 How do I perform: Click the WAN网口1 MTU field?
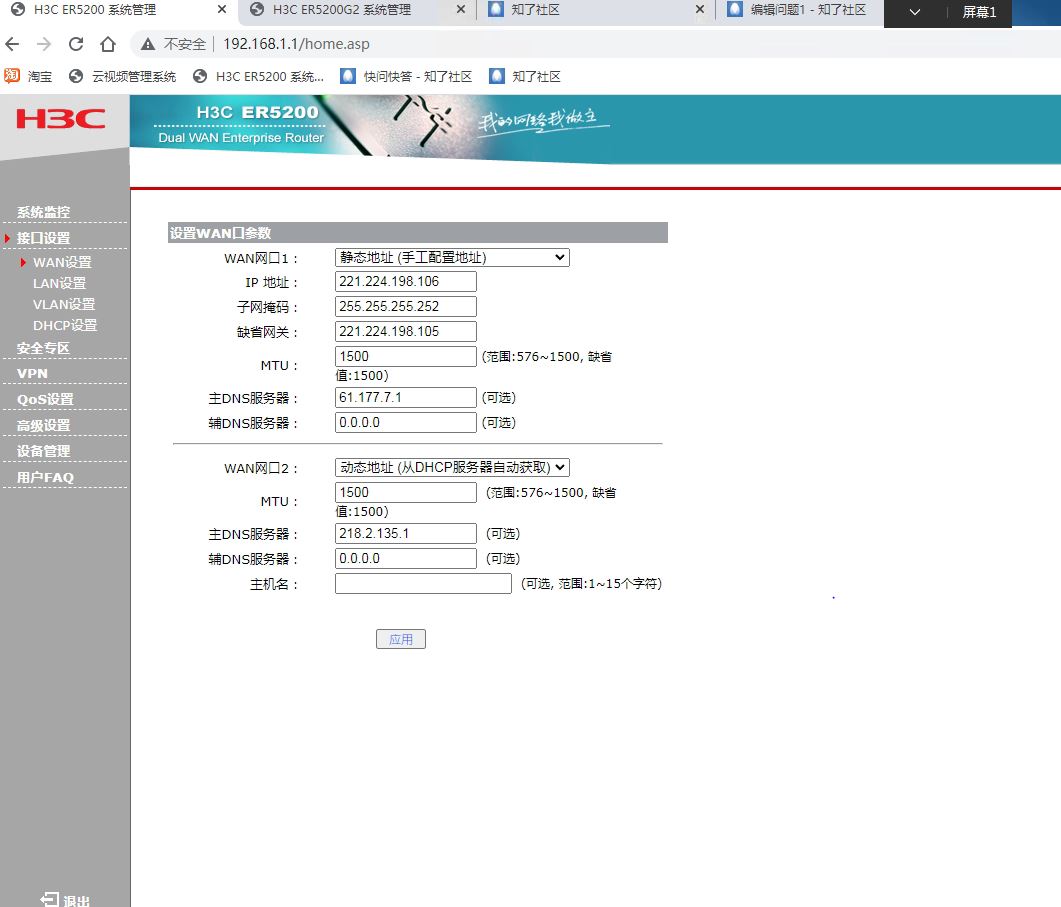405,357
